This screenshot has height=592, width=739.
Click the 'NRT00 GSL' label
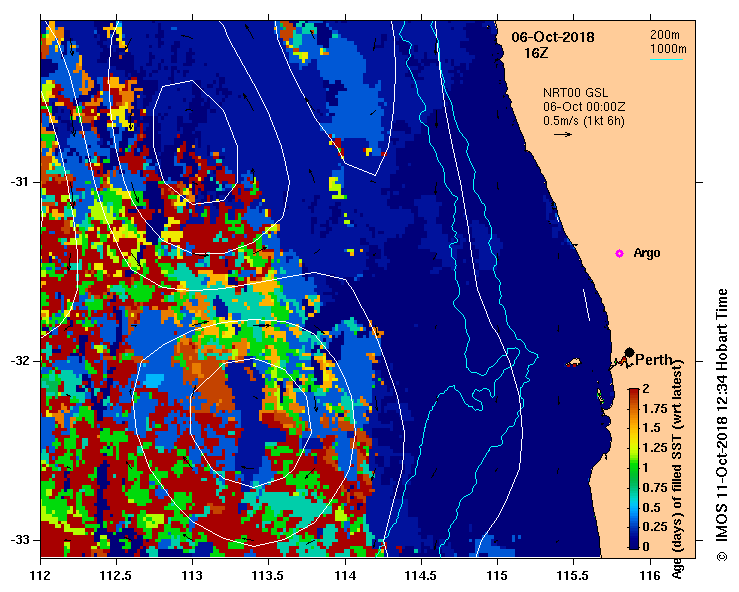tap(575, 93)
